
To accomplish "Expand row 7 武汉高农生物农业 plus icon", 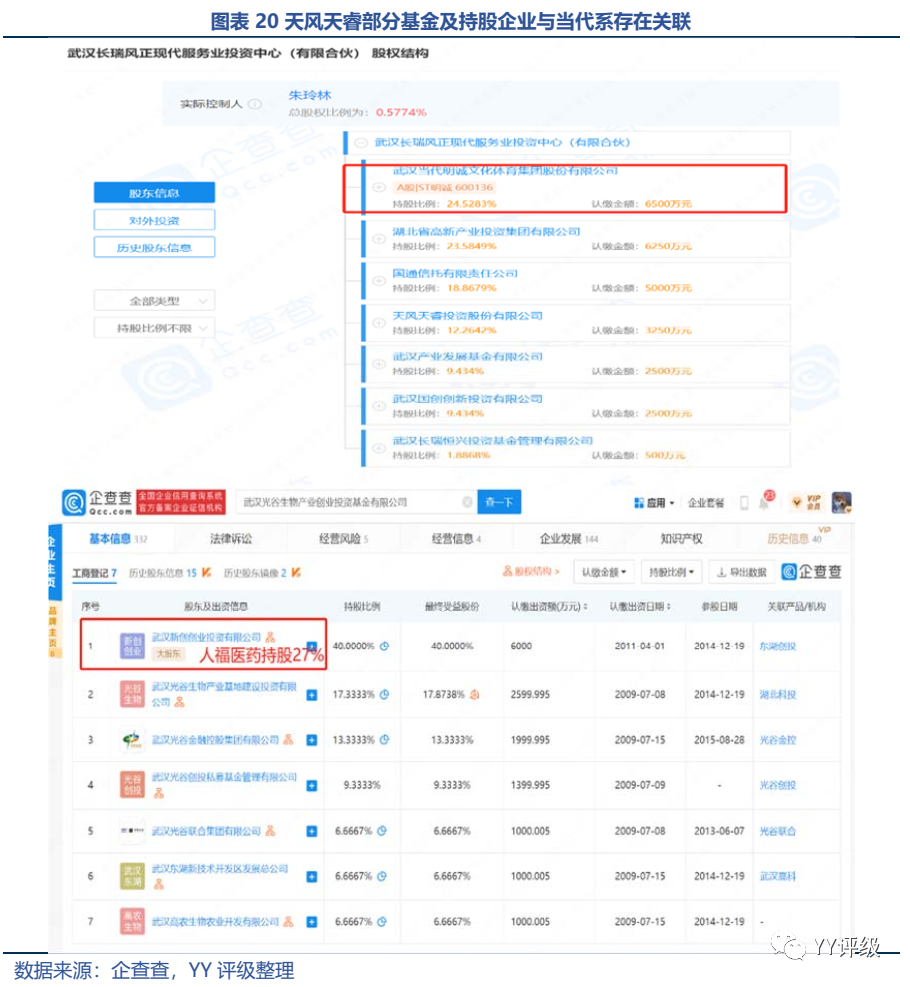I will pyautogui.click(x=312, y=922).
